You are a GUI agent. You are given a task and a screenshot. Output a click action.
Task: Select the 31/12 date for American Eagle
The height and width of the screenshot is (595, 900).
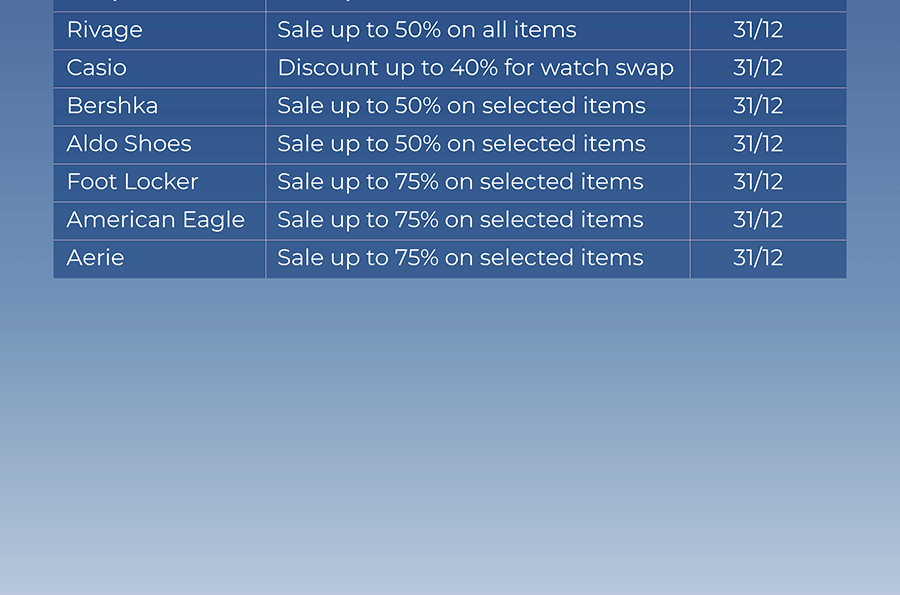(x=758, y=220)
